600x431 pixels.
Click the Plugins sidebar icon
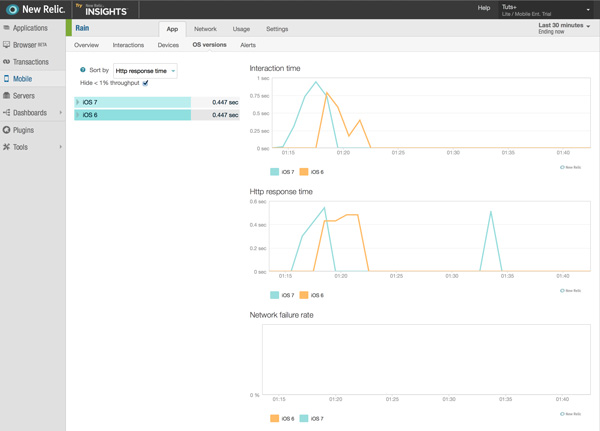[7, 130]
